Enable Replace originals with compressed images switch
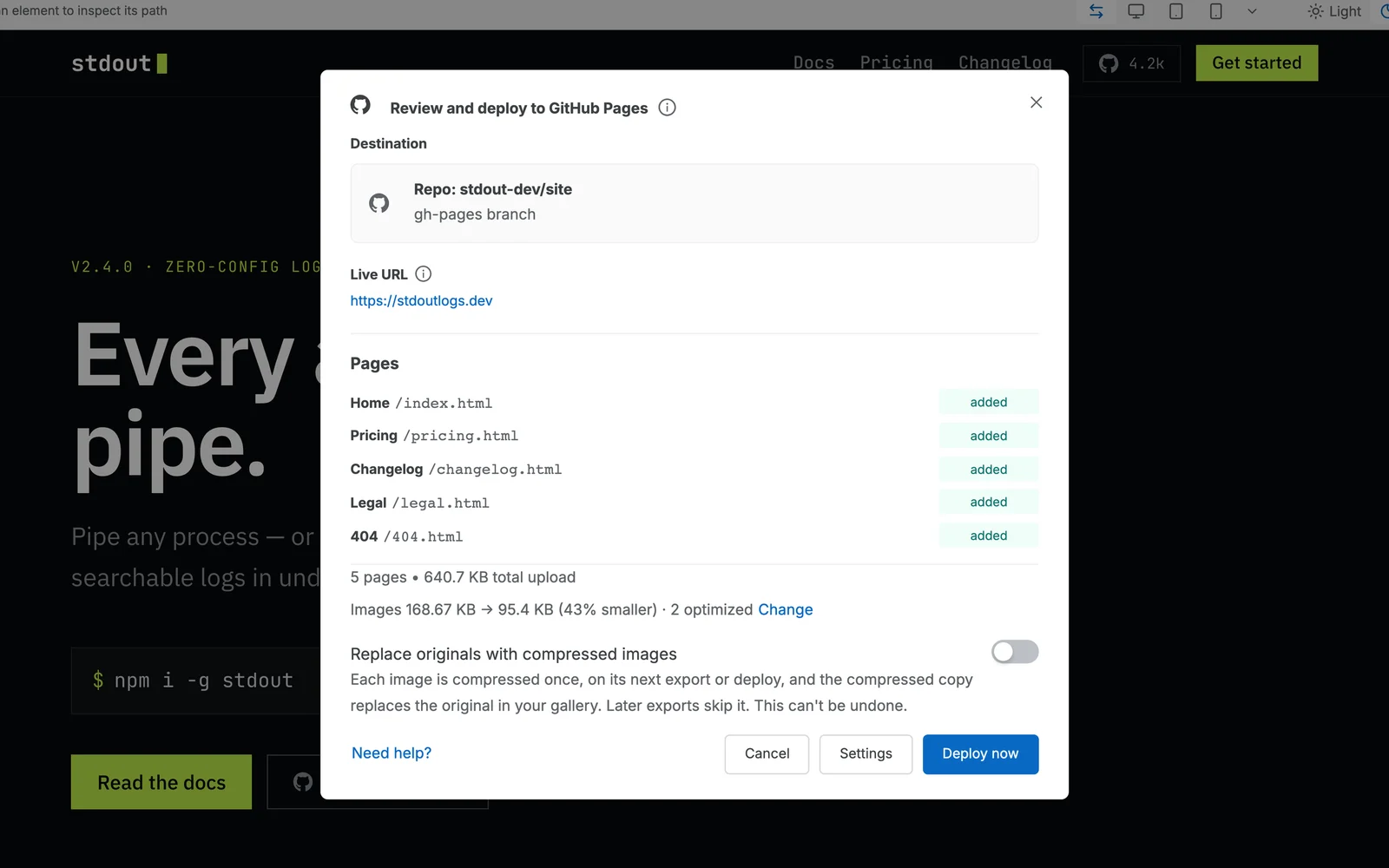Image resolution: width=1389 pixels, height=868 pixels. [1015, 652]
